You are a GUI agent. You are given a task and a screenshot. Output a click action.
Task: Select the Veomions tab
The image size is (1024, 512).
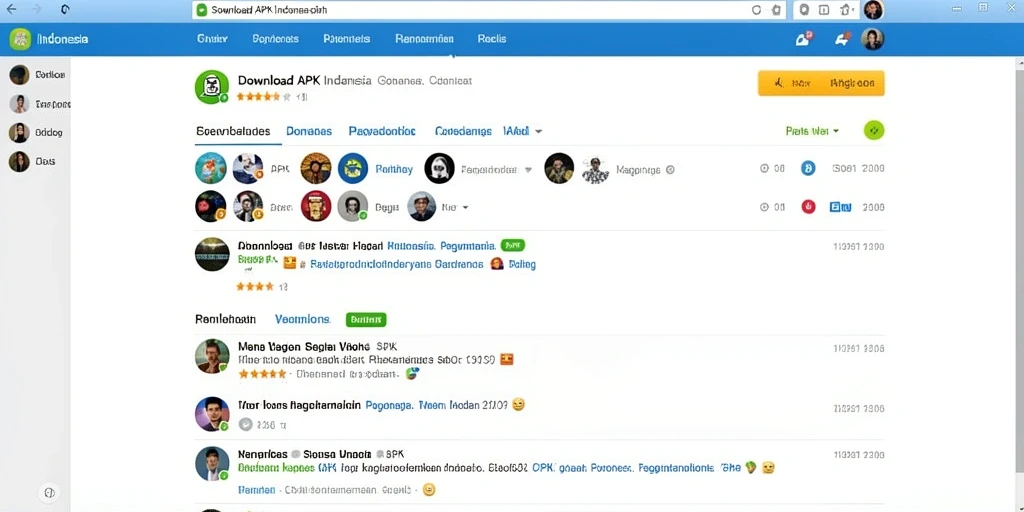click(302, 319)
